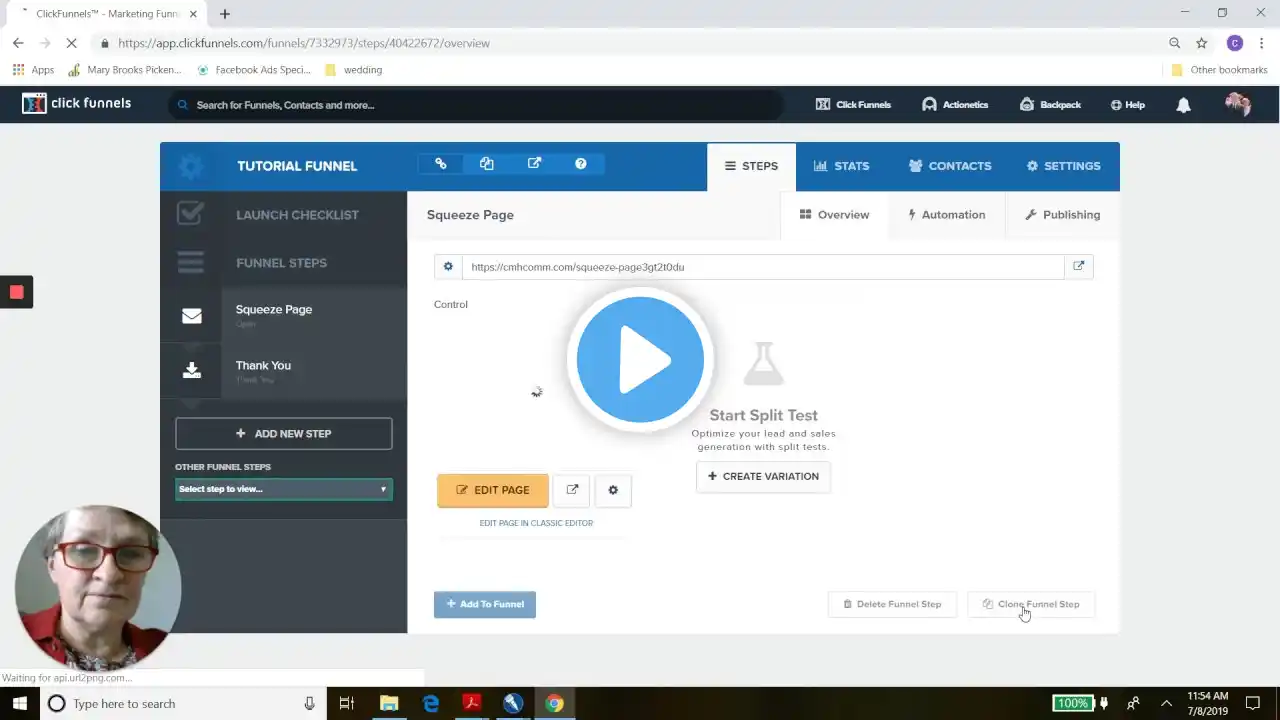1280x720 pixels.
Task: Click the squeeze page URL field
Action: pyautogui.click(x=763, y=267)
